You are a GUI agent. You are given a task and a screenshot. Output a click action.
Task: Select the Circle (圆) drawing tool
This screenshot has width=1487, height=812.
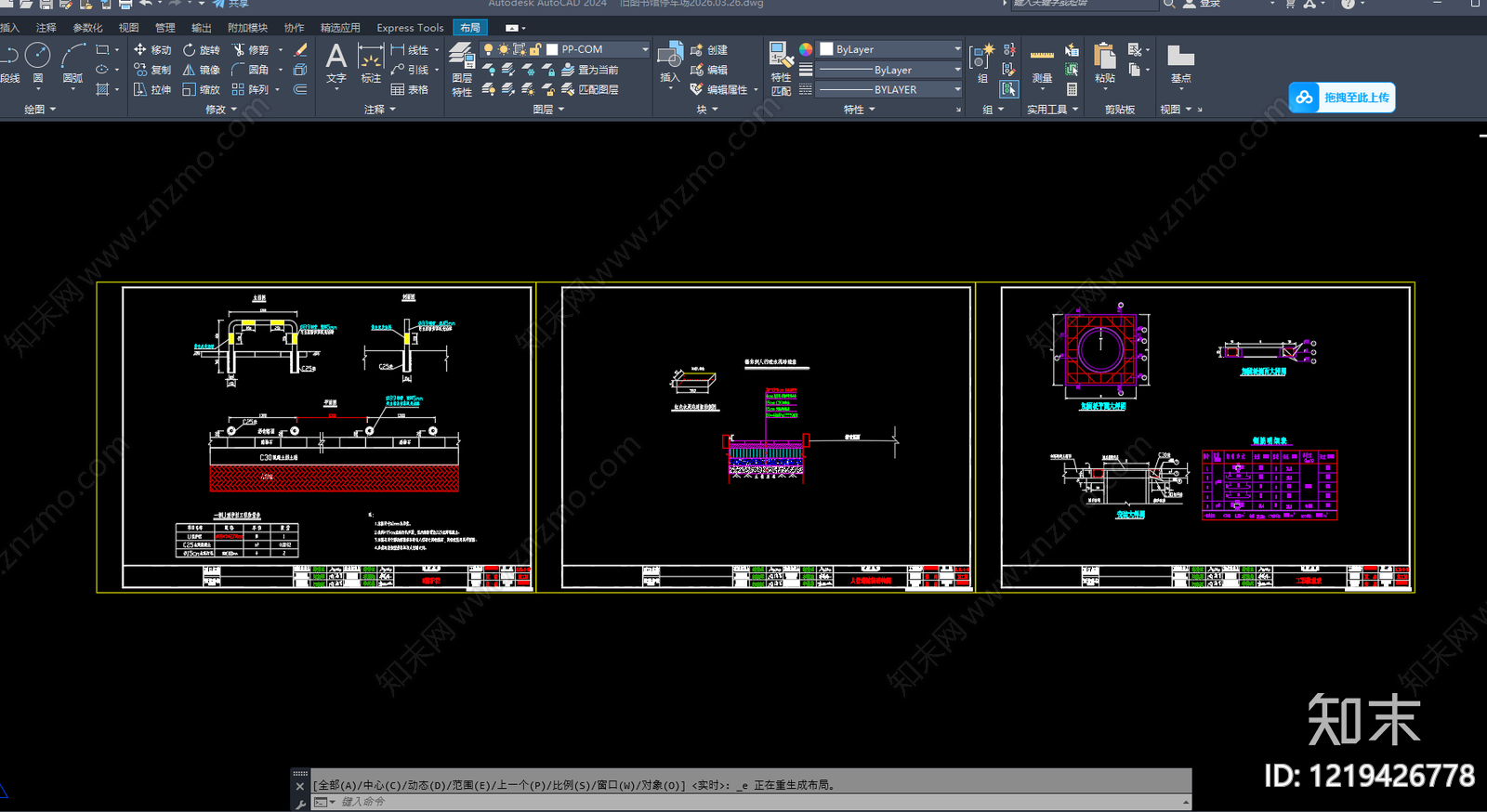tap(38, 63)
